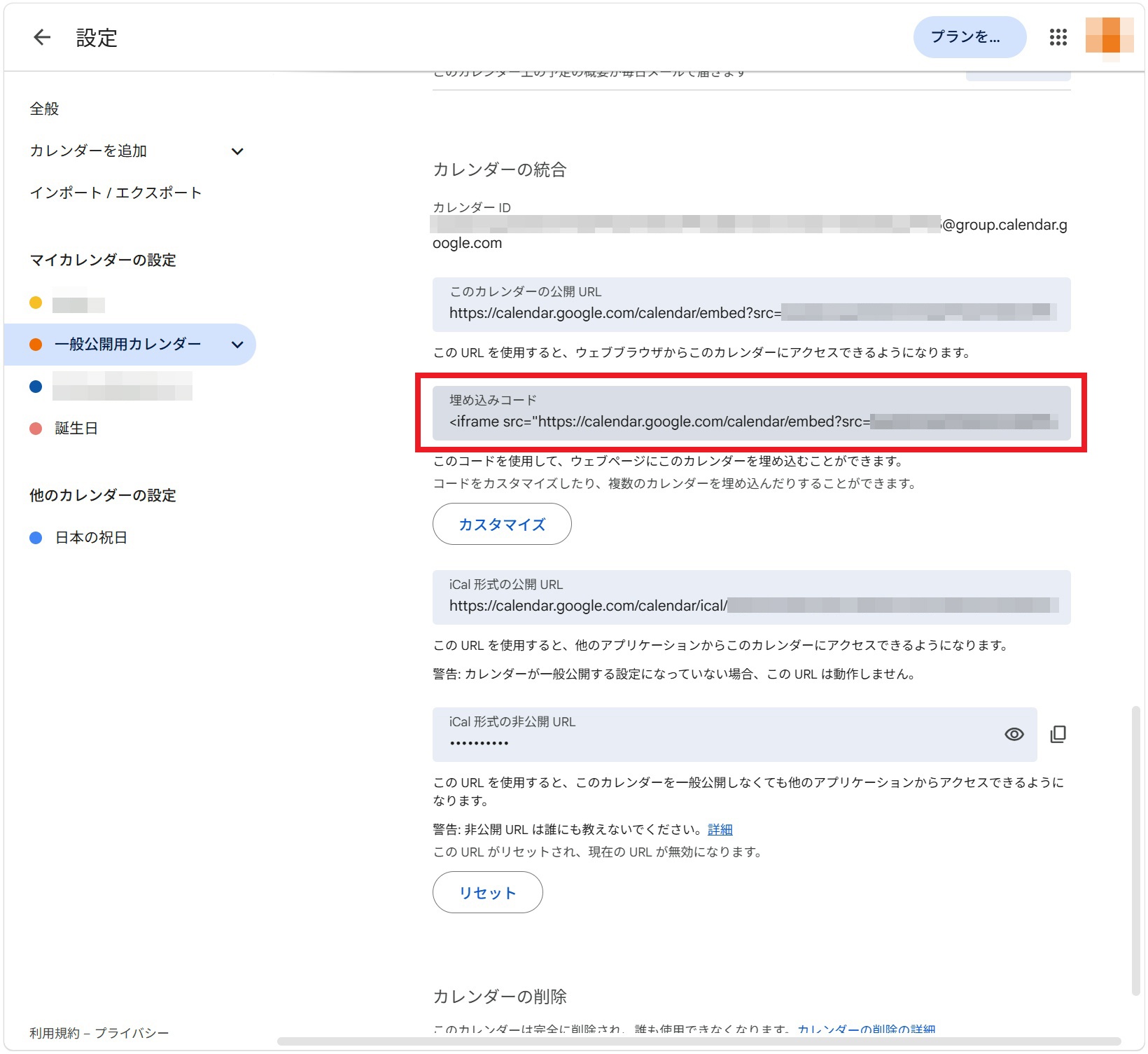Viewport: 1148px width, 1054px height.
Task: Copy the iCal private URL
Action: coord(1058,734)
